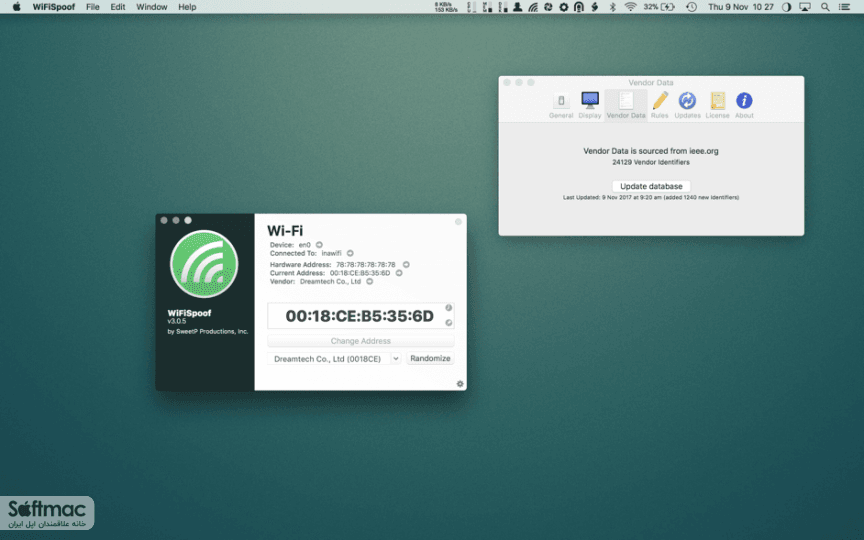Click the arrow icon next to Device en0
The width and height of the screenshot is (864, 540).
pyautogui.click(x=319, y=245)
